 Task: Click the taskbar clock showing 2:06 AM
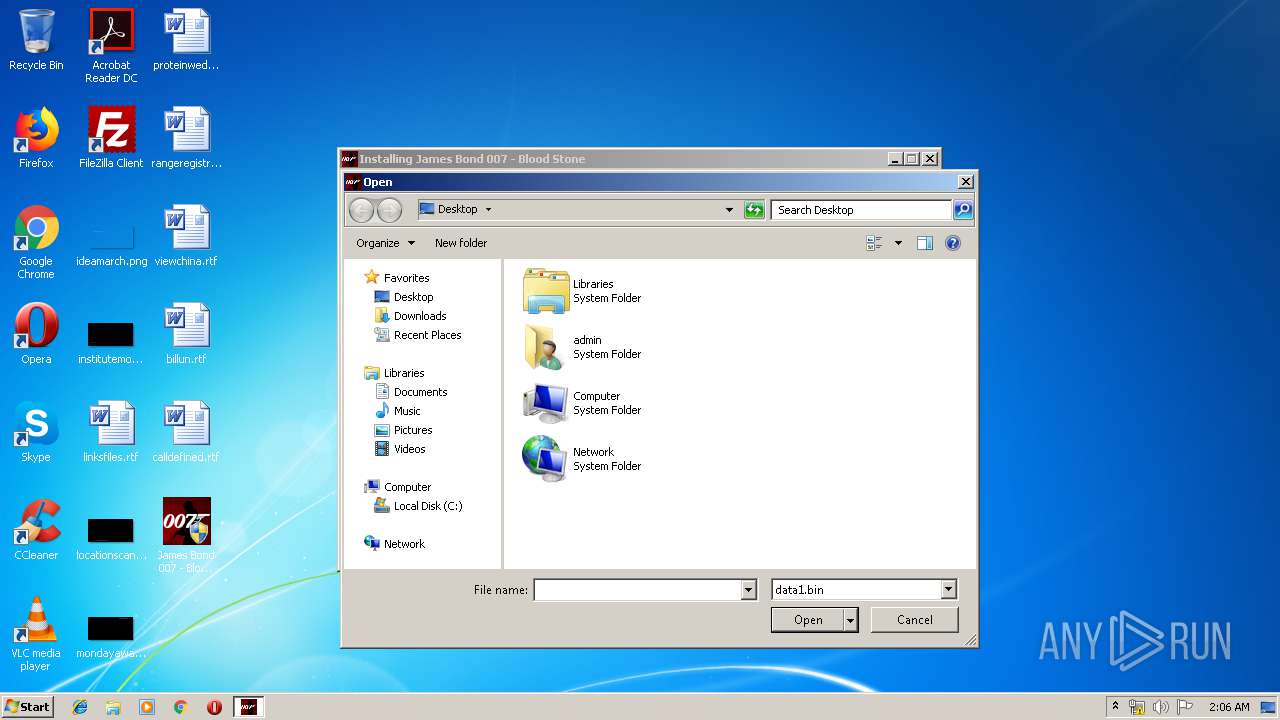click(x=1229, y=707)
